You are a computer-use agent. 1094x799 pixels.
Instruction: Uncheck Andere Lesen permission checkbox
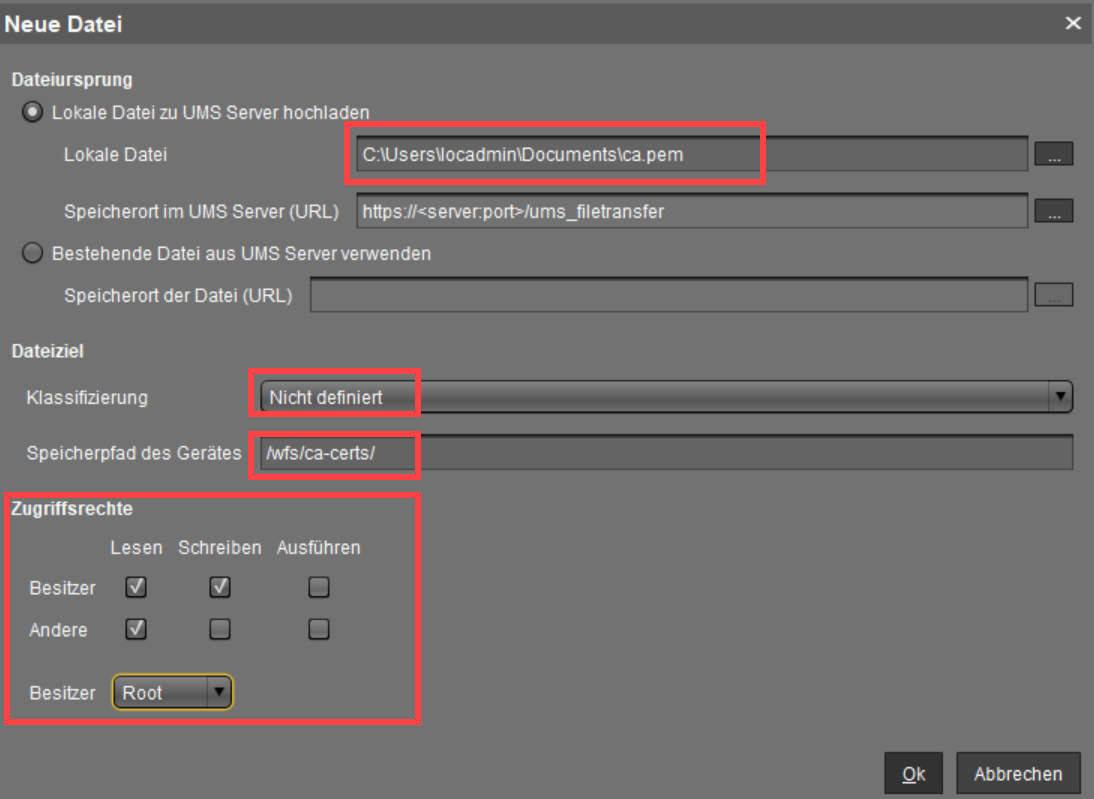click(x=136, y=629)
